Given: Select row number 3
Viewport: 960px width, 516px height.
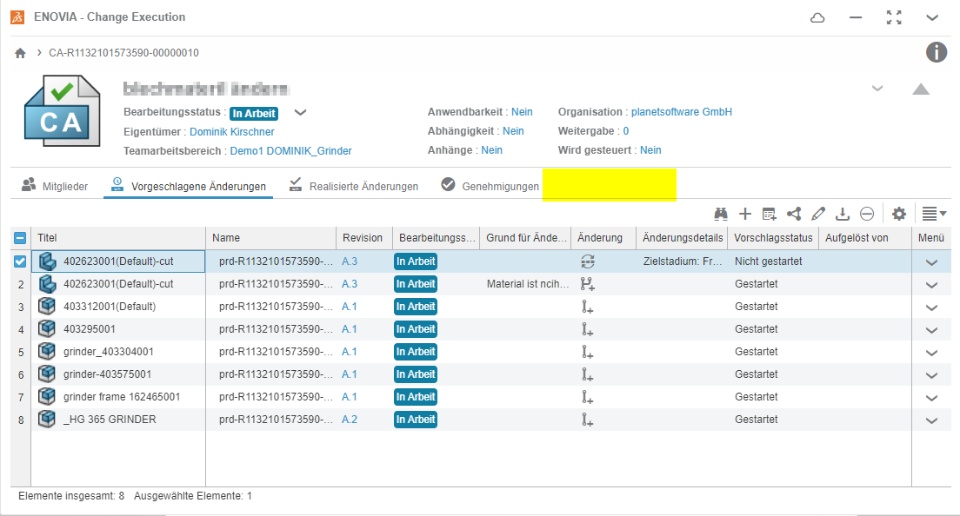Looking at the screenshot, I should click(x=21, y=307).
